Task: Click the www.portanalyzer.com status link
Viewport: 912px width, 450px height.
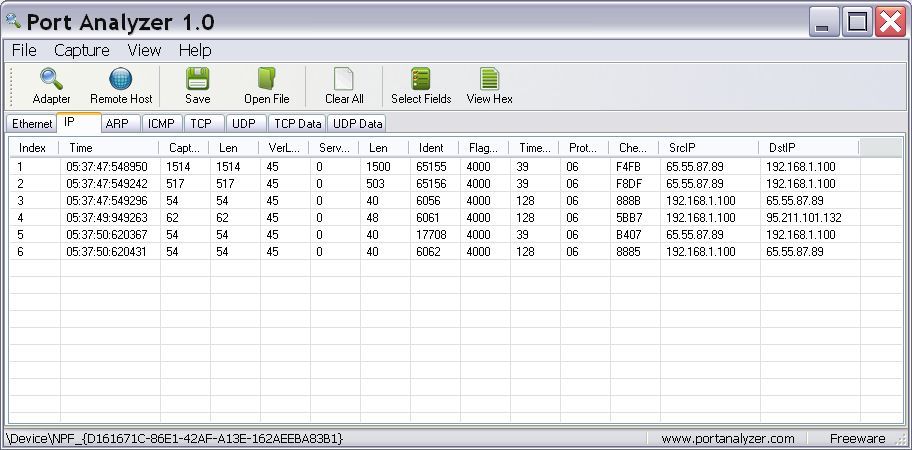Action: pyautogui.click(x=728, y=438)
